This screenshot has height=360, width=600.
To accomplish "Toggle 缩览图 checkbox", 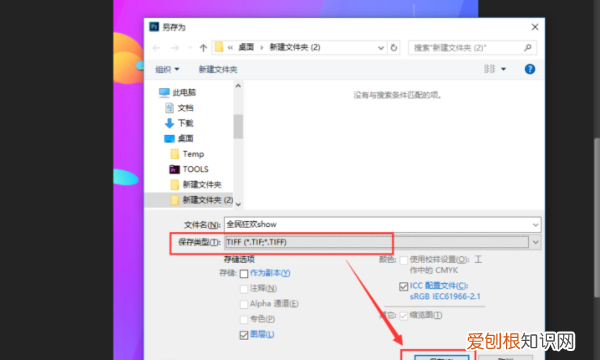I will pos(403,316).
